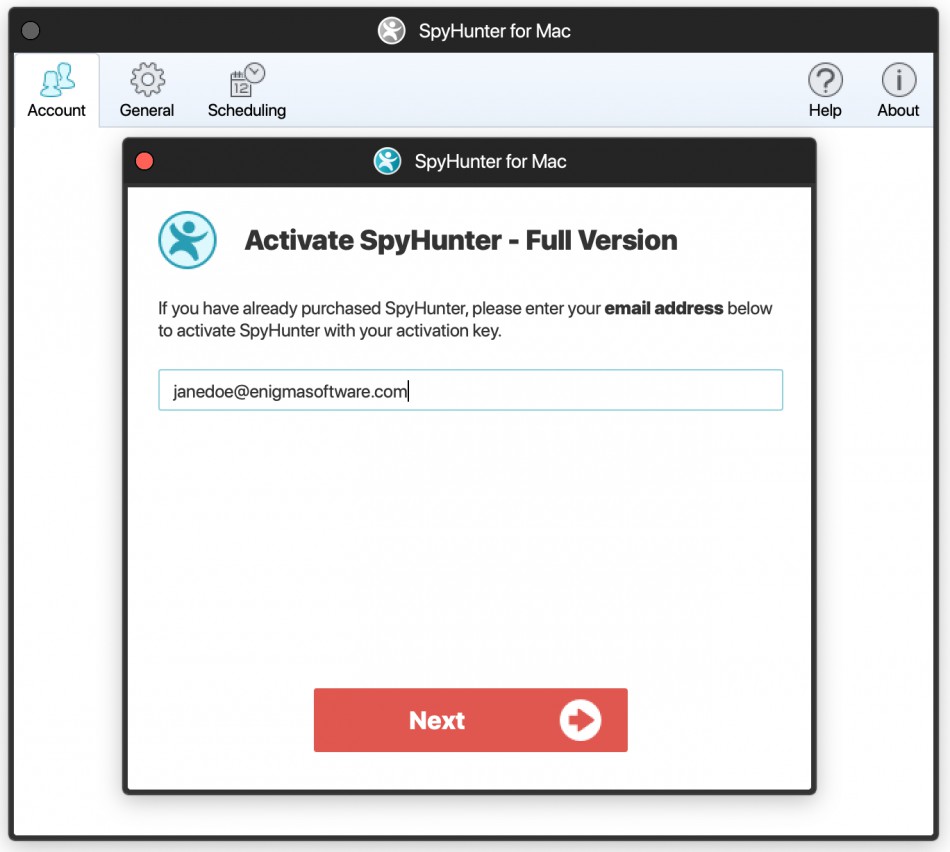Click the General gear icon
The height and width of the screenshot is (852, 950).
[147, 79]
